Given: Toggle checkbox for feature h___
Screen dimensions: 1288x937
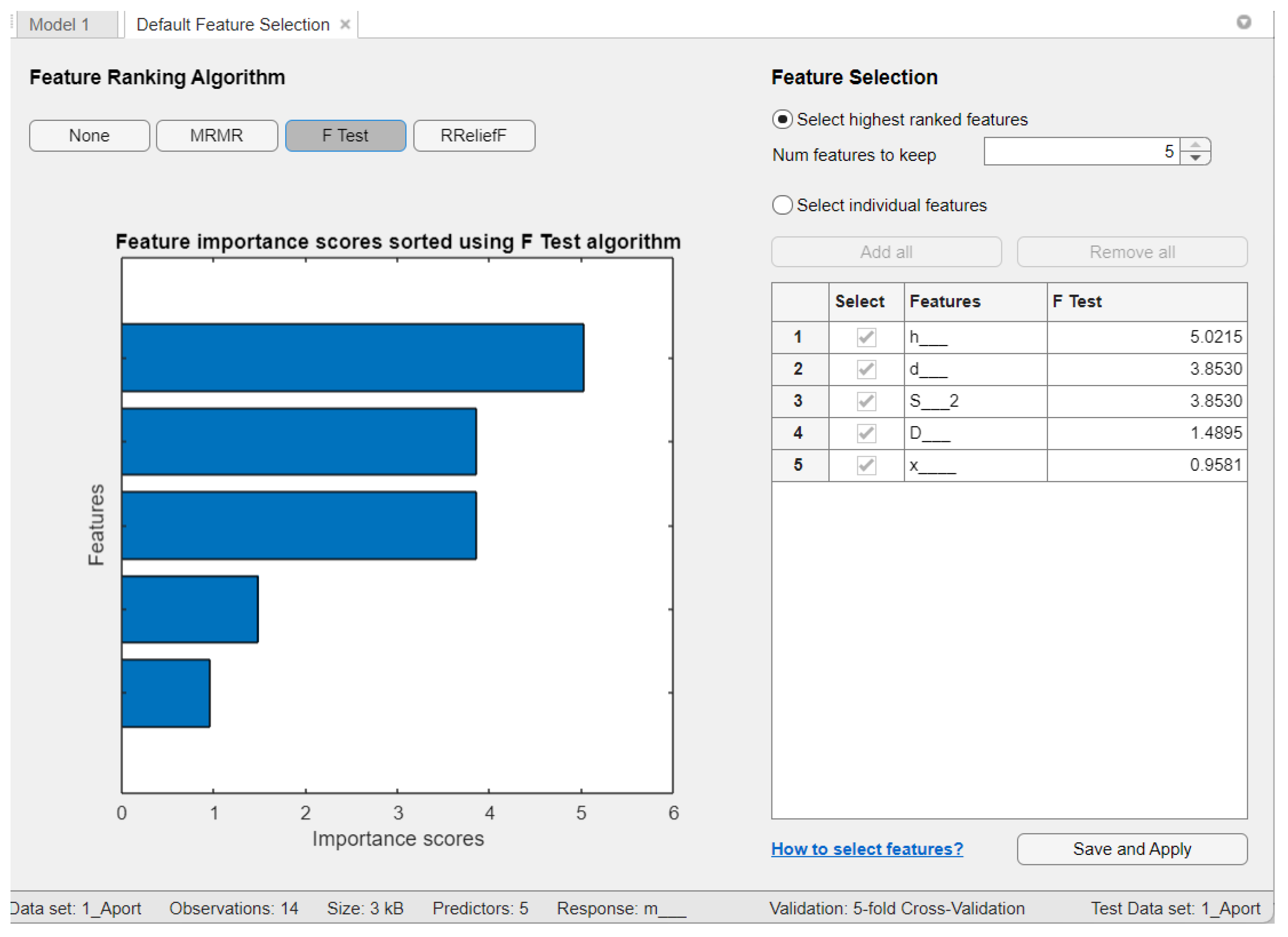Looking at the screenshot, I should (x=866, y=337).
